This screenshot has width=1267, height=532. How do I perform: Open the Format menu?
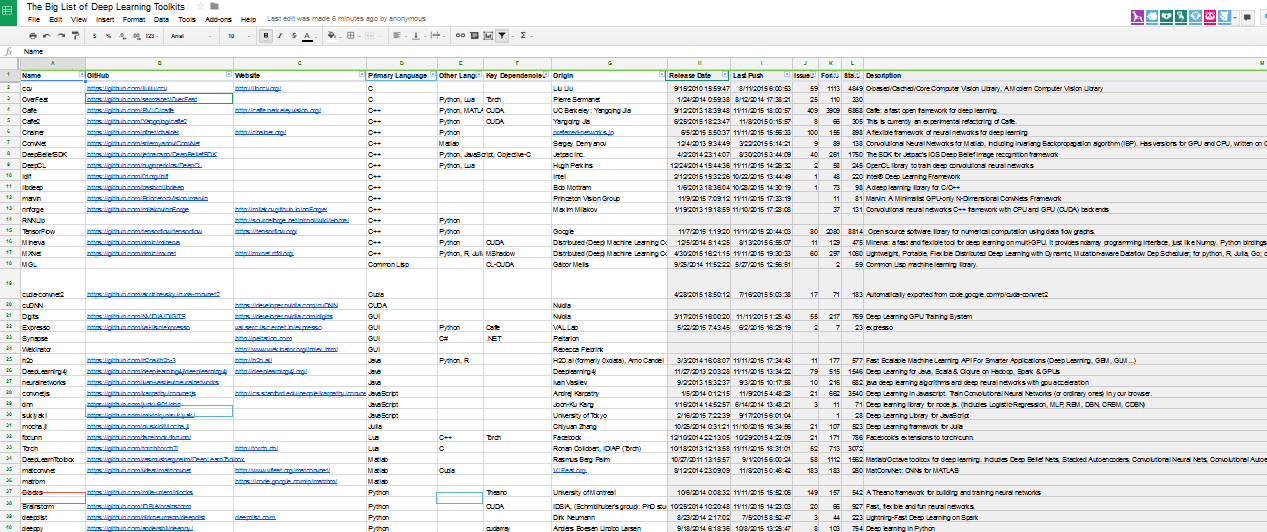click(x=133, y=19)
